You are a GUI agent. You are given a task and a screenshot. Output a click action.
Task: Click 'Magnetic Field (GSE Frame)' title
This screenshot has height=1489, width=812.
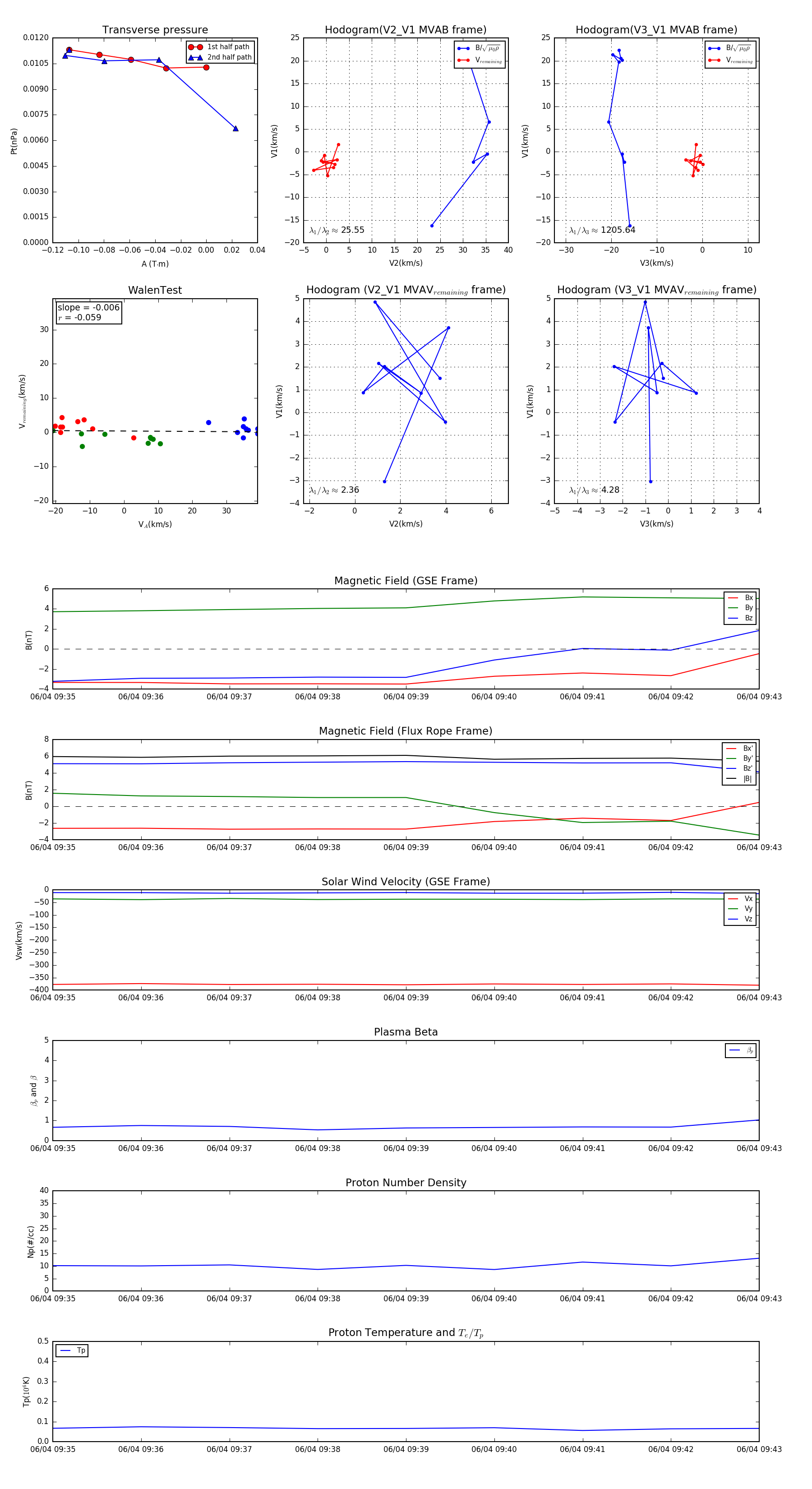(x=406, y=581)
